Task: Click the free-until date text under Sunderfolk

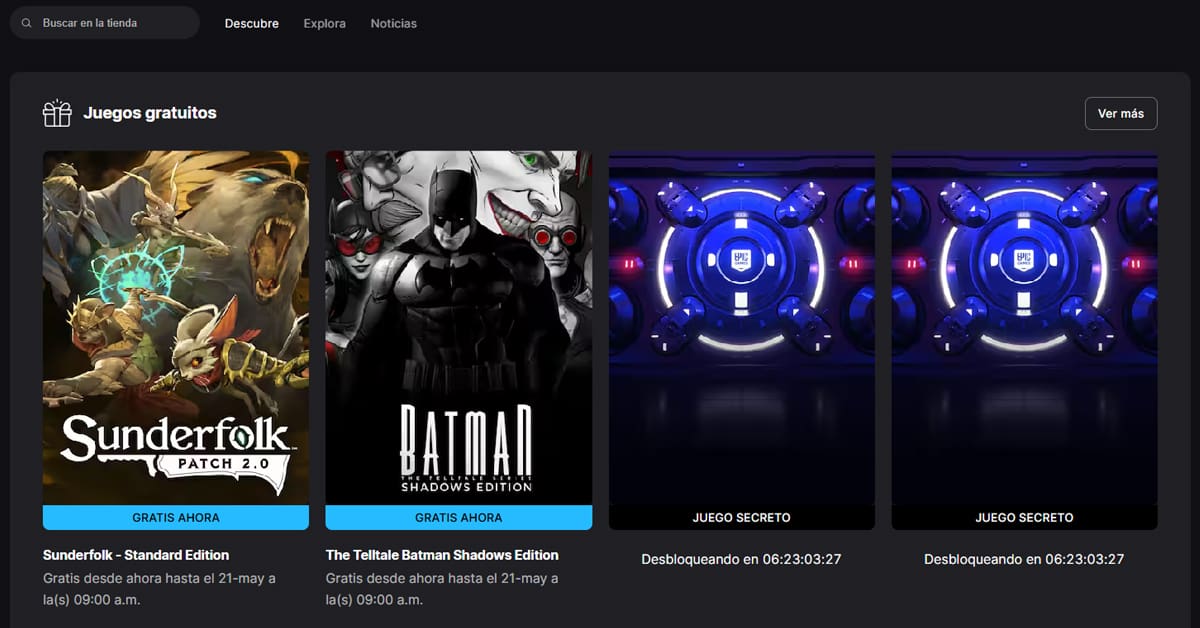Action: (159, 589)
